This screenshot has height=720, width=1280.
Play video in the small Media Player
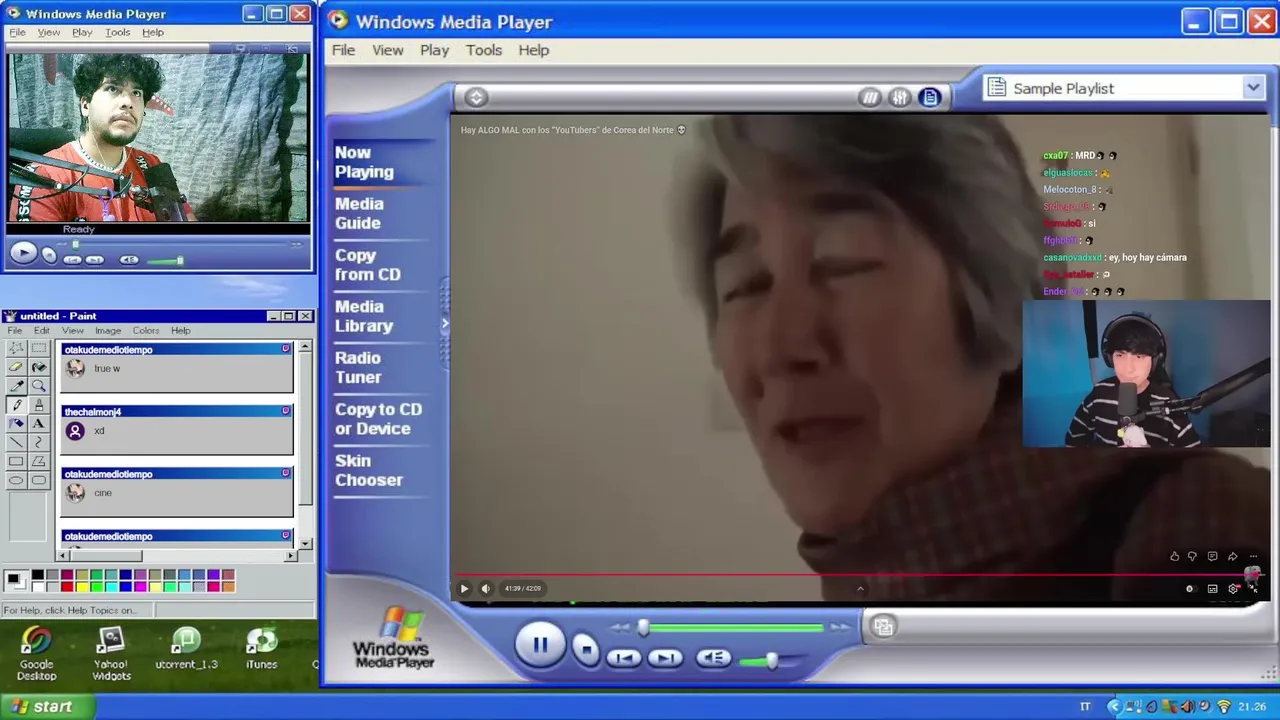coord(23,253)
